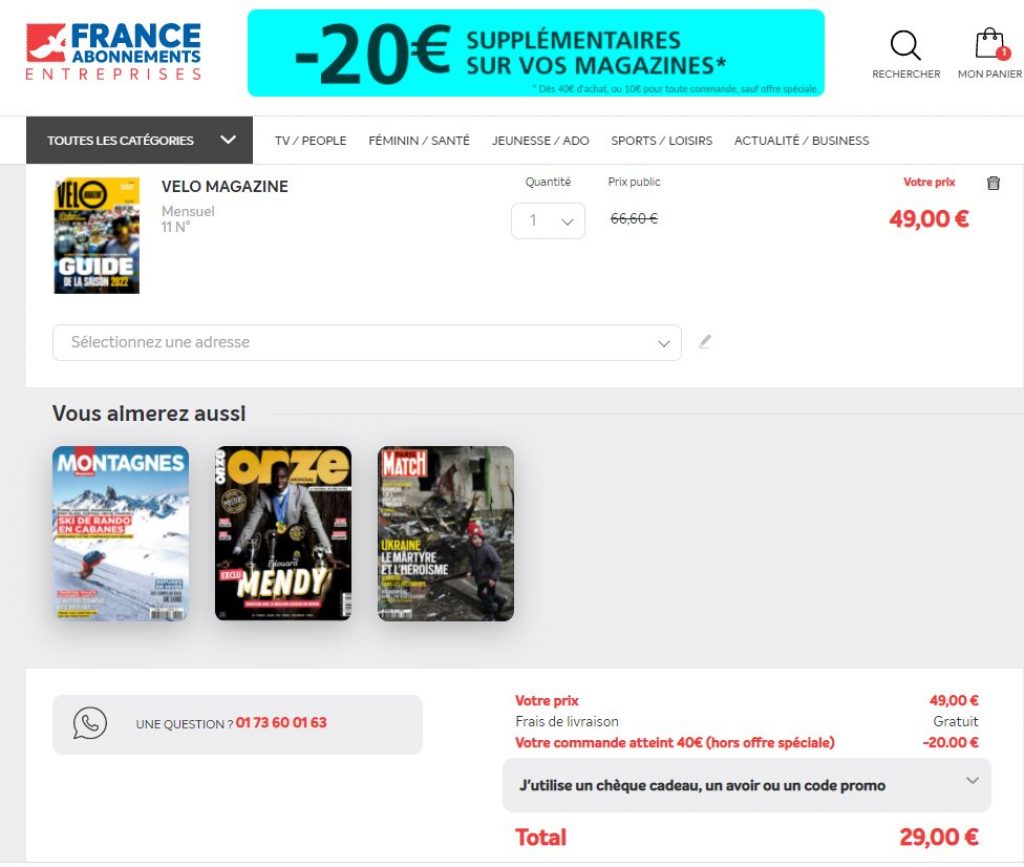The height and width of the screenshot is (867, 1024).
Task: Open the Féminin / Santé menu
Action: tap(419, 140)
